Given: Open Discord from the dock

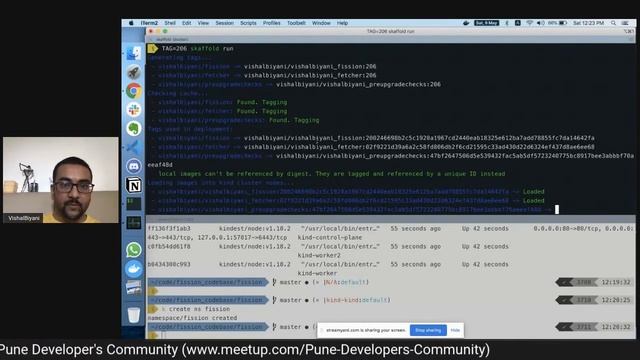Looking at the screenshot, I should coord(133,166).
